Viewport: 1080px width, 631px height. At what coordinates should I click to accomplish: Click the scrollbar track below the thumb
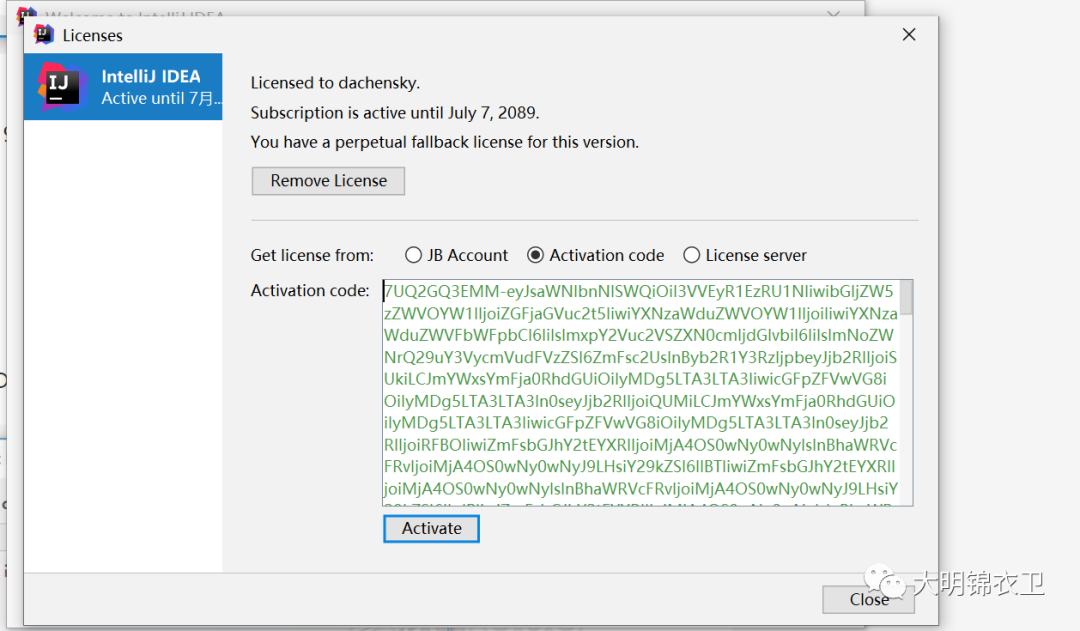pyautogui.click(x=906, y=420)
